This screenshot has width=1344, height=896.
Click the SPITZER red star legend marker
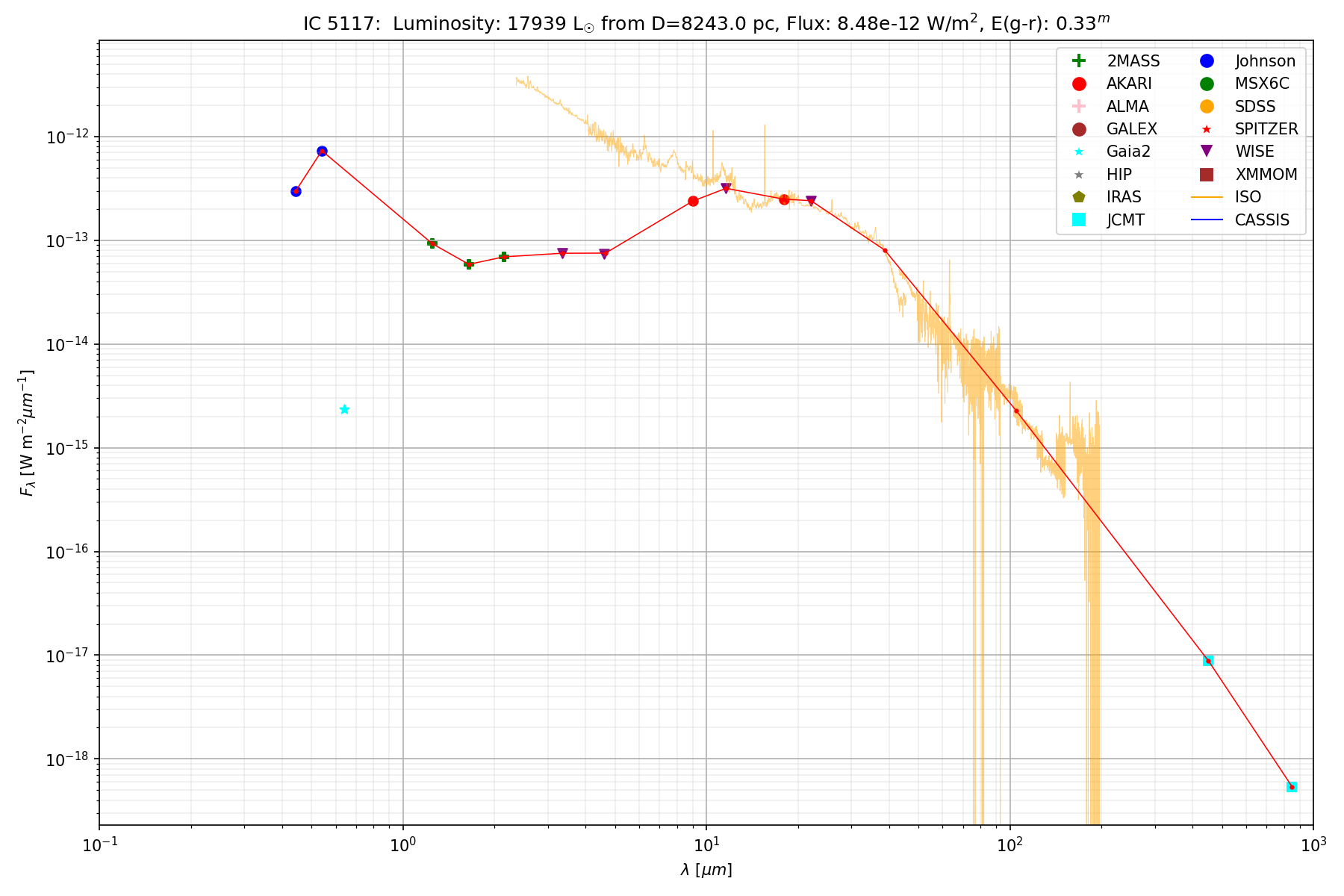[x=1207, y=129]
